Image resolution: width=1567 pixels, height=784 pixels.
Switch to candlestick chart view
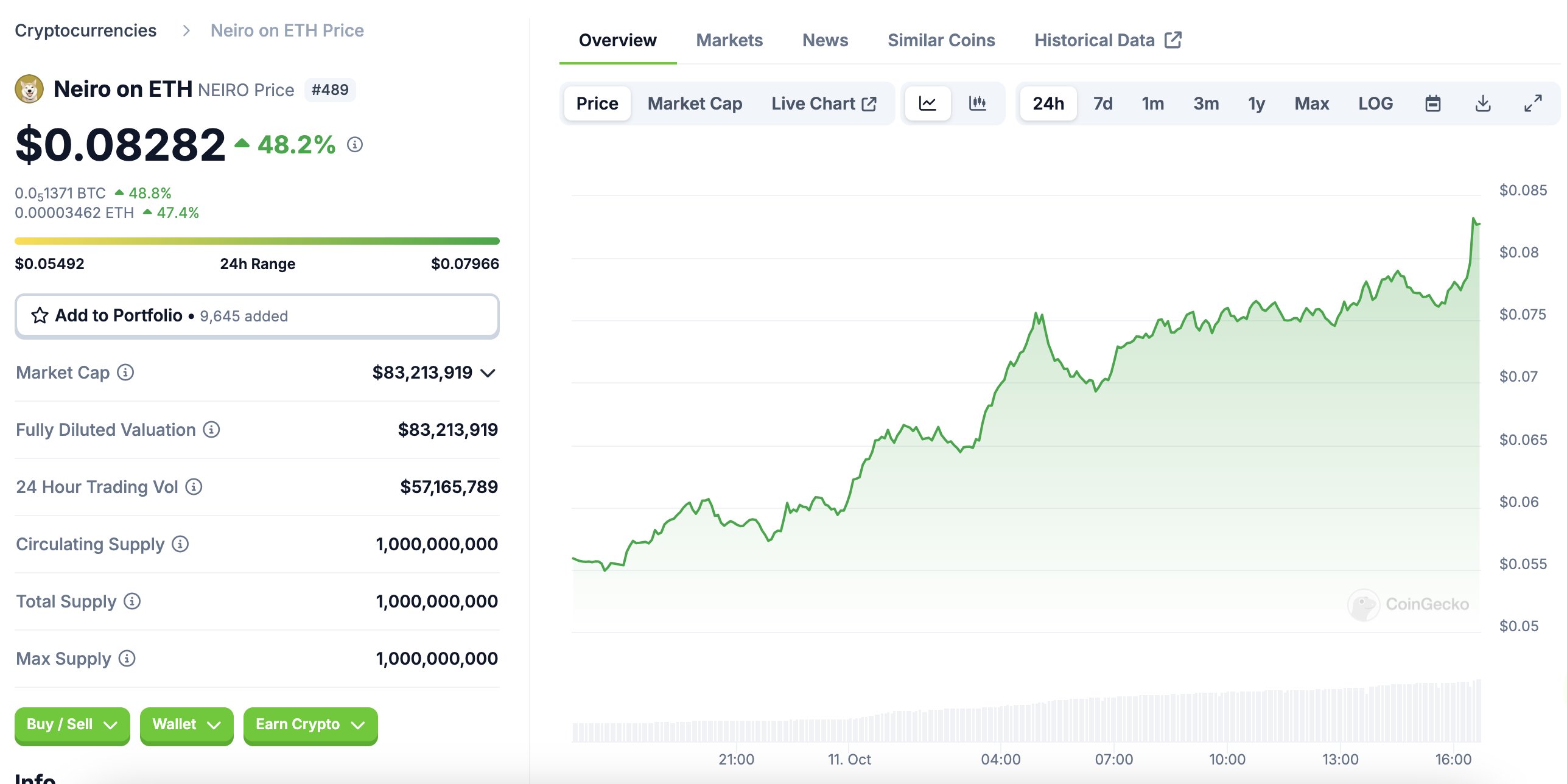[977, 103]
